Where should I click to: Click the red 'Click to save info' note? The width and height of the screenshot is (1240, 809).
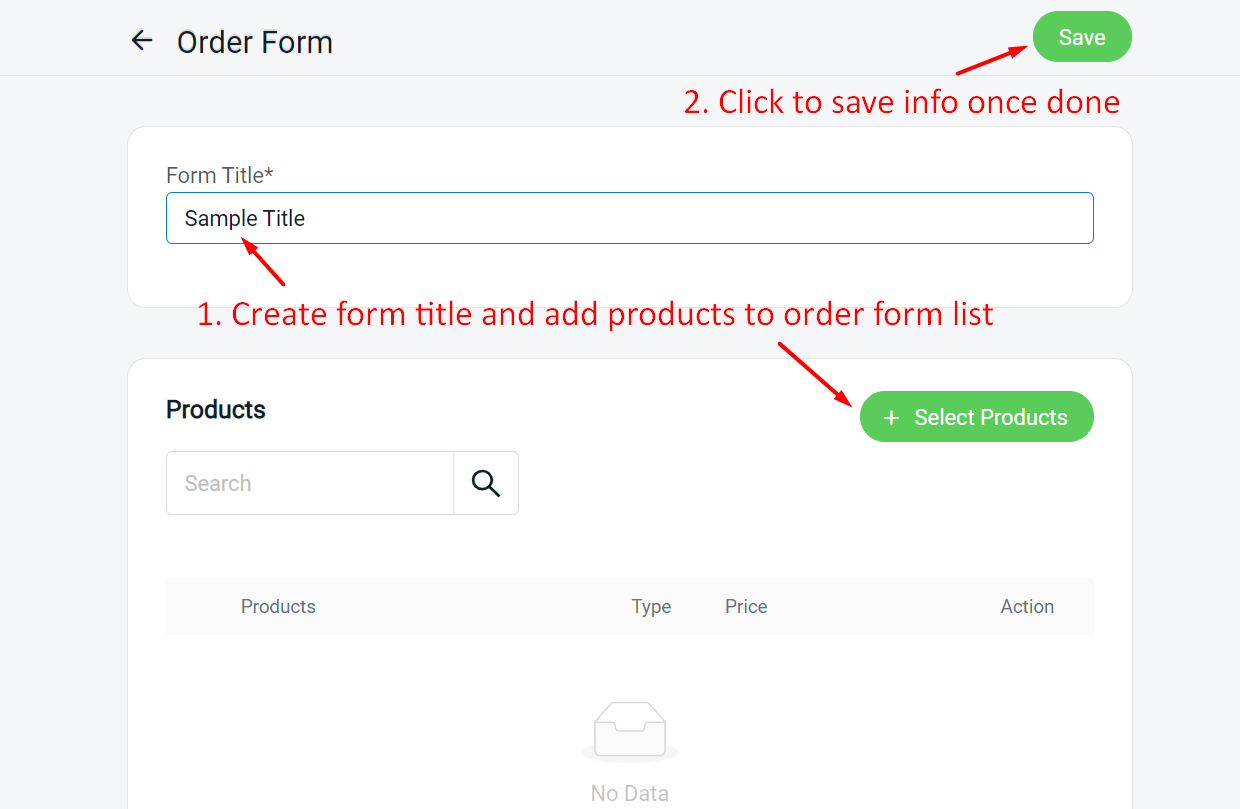pyautogui.click(x=901, y=102)
